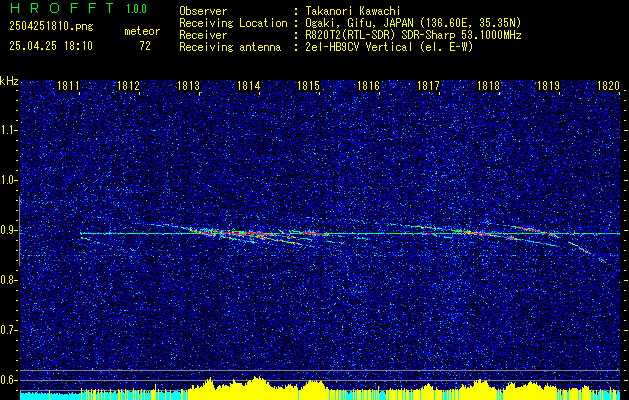Click the 1813 time marker
629x400 pixels.
tap(189, 86)
